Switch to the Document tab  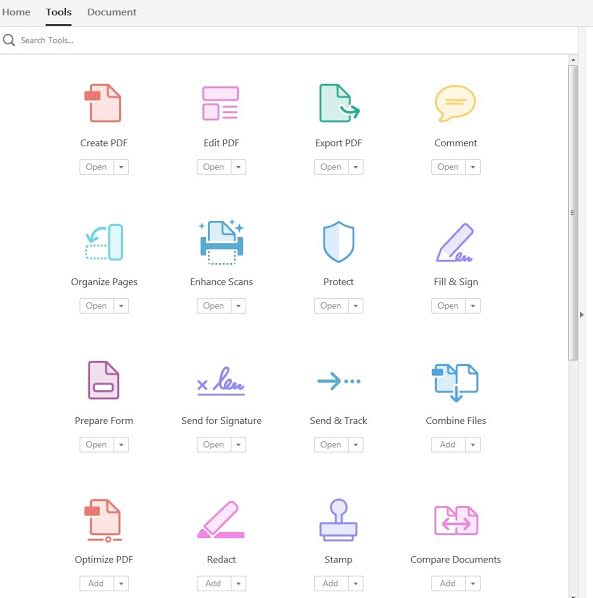(x=111, y=12)
